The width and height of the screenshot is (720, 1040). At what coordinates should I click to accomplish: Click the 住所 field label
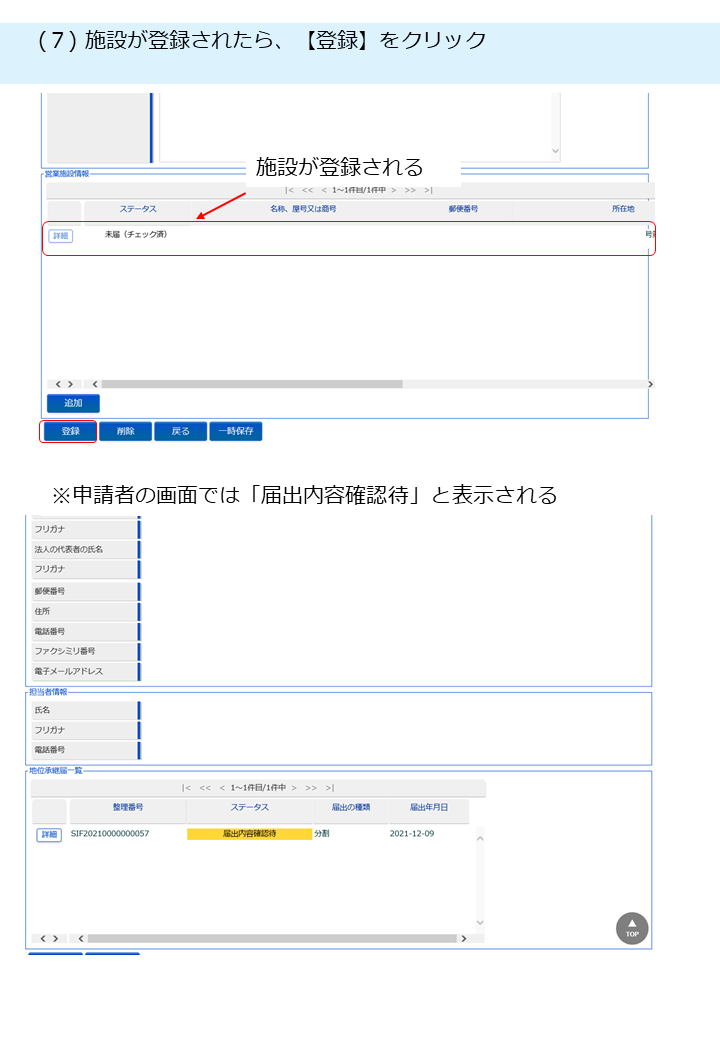[x=42, y=612]
